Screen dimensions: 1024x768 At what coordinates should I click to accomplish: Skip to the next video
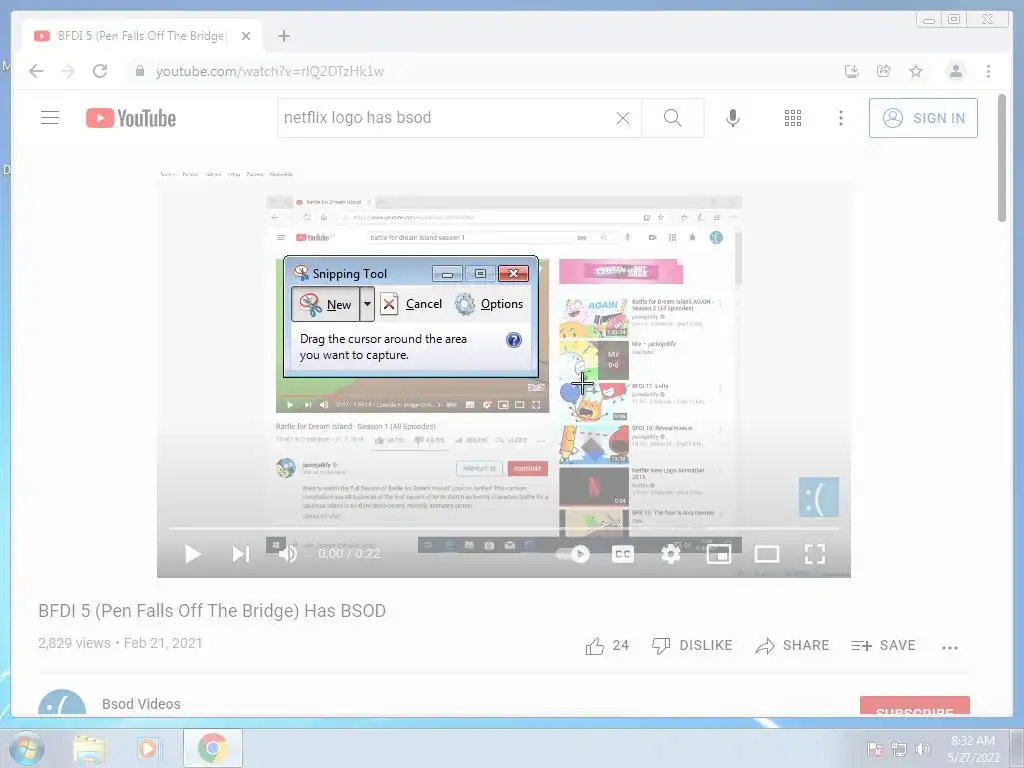coord(241,554)
